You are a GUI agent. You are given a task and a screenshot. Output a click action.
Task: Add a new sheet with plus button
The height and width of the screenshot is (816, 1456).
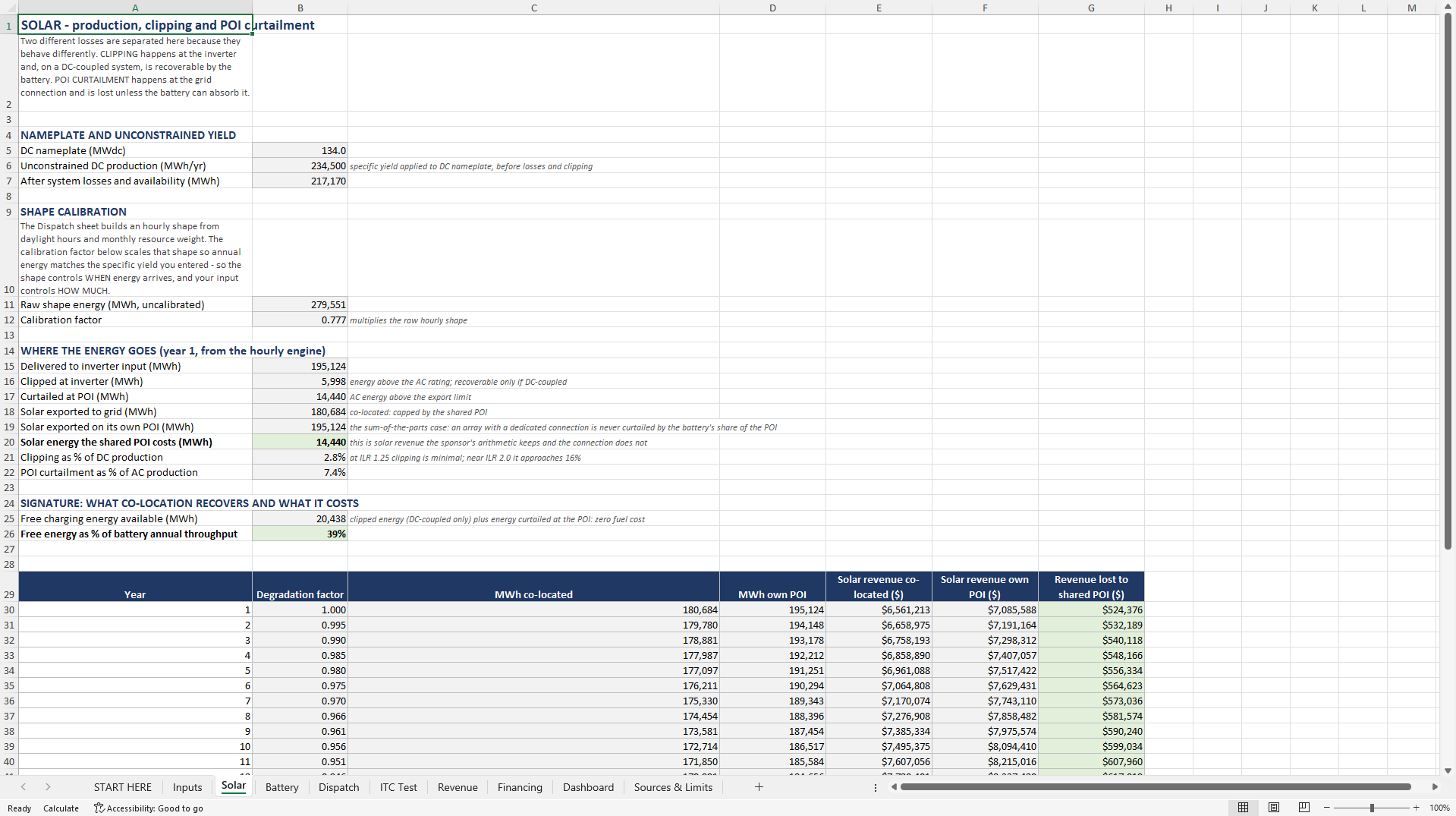point(759,787)
